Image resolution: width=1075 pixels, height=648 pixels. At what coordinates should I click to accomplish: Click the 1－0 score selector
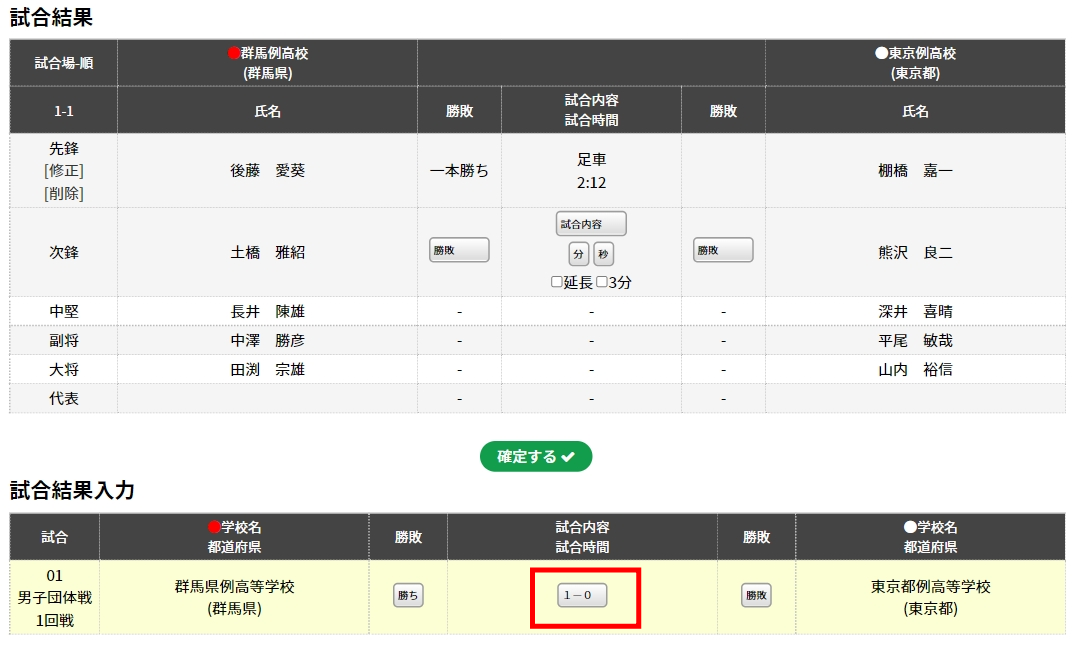click(582, 596)
